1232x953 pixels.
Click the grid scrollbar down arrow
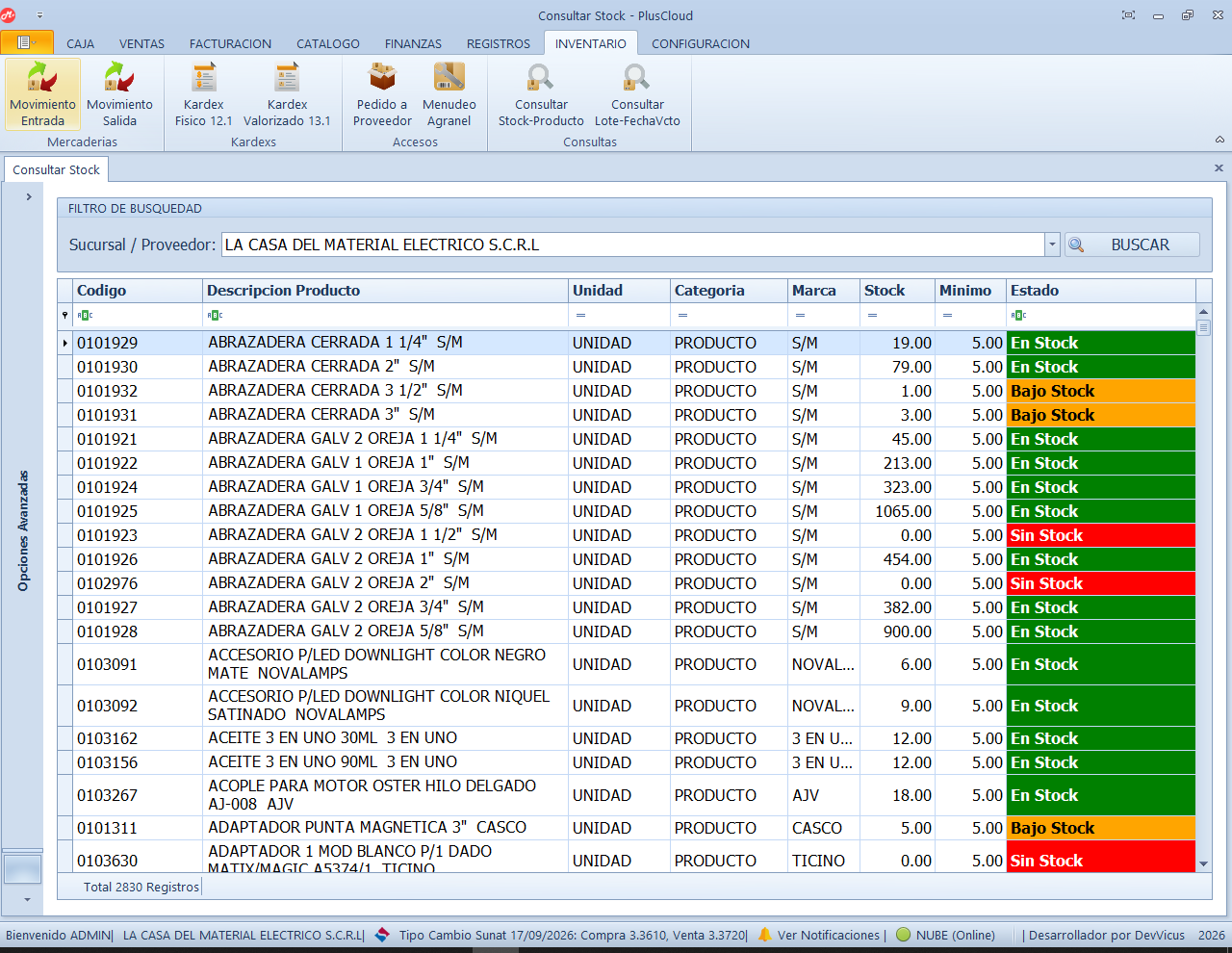[1203, 864]
